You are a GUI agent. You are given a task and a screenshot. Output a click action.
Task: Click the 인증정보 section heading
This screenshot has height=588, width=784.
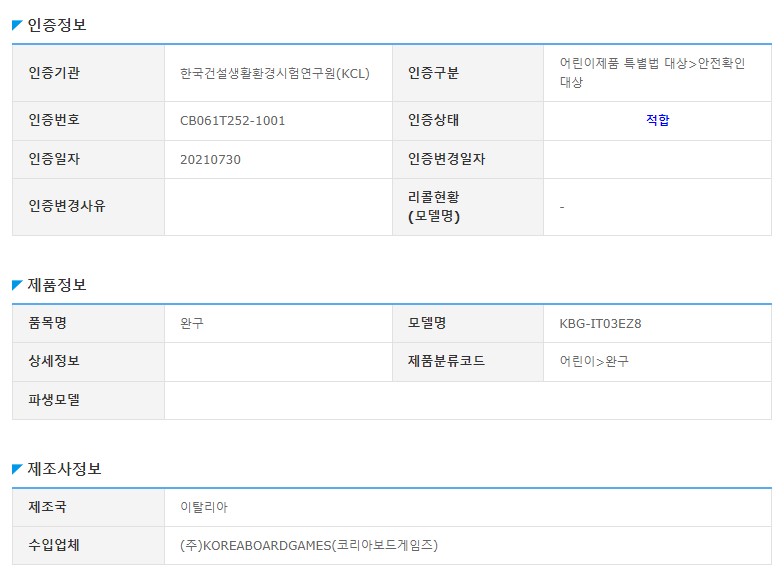[56, 25]
